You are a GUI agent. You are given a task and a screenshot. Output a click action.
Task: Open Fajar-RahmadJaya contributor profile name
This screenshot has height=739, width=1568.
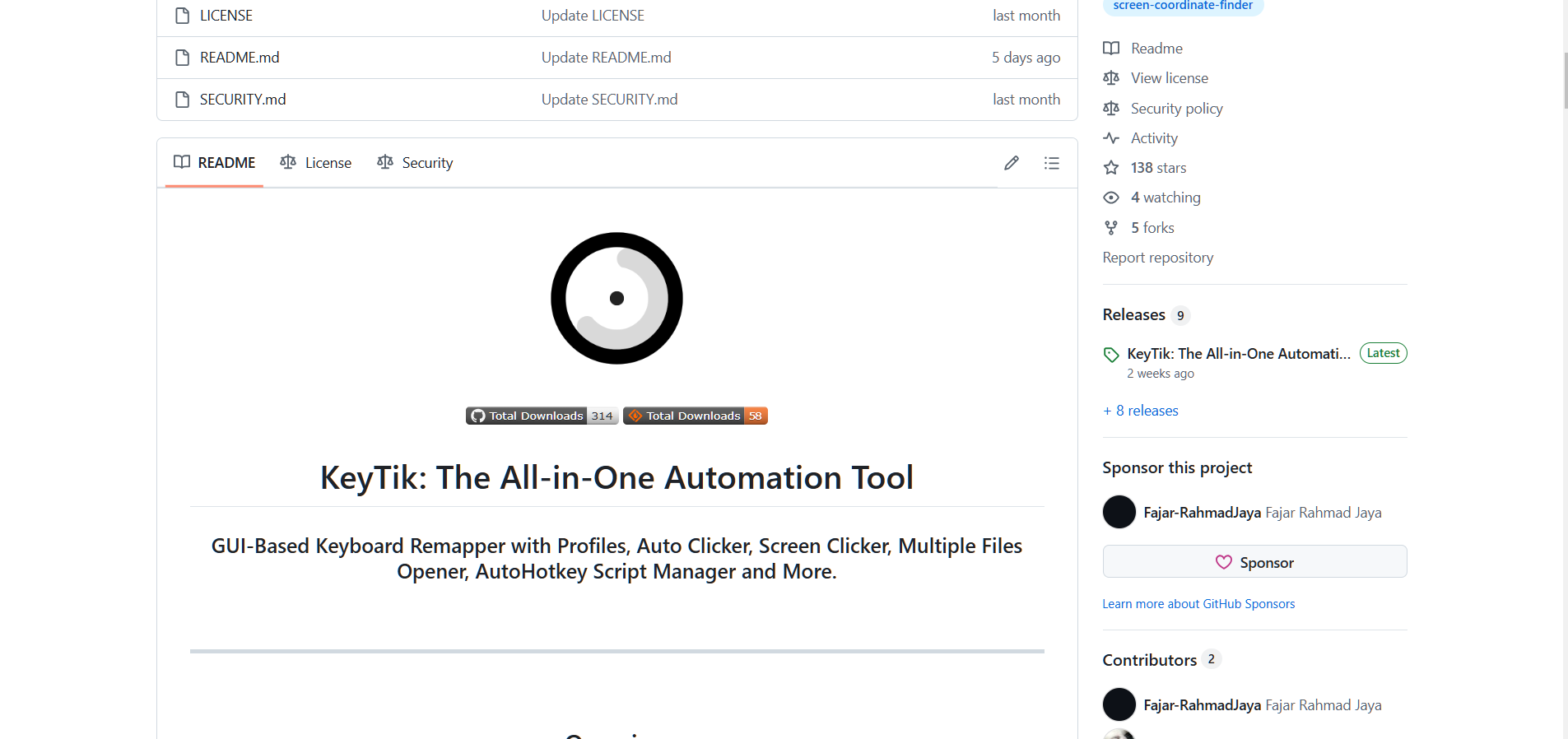pos(1203,705)
